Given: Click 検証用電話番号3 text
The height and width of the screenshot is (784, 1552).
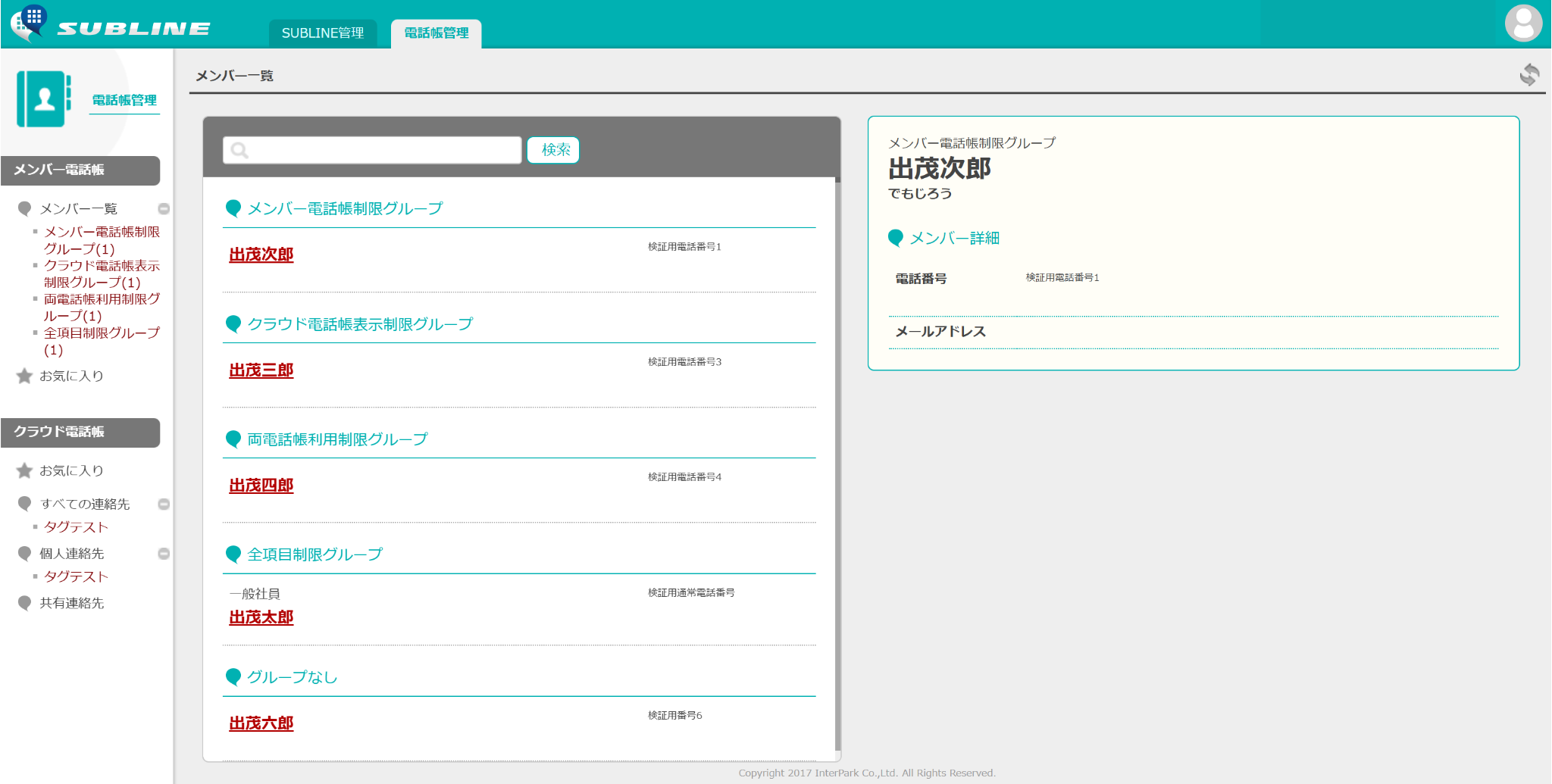Looking at the screenshot, I should tap(684, 362).
